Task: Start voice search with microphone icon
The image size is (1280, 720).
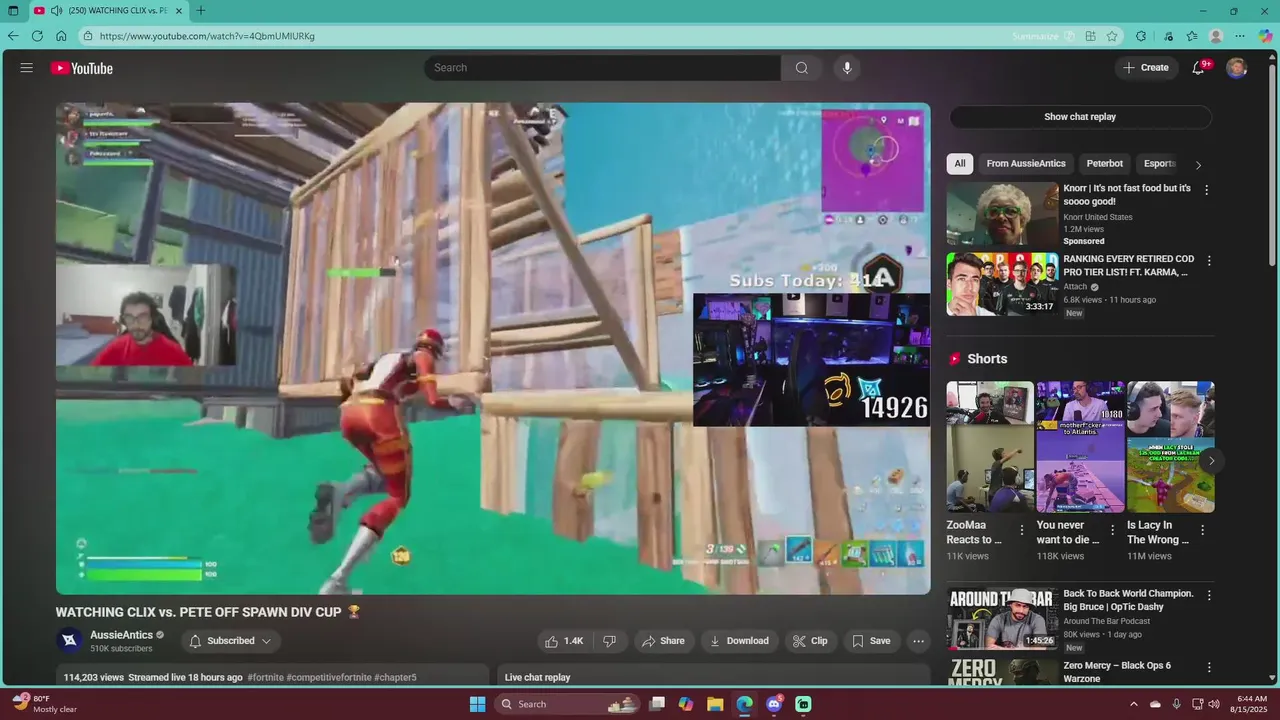Action: coord(847,68)
